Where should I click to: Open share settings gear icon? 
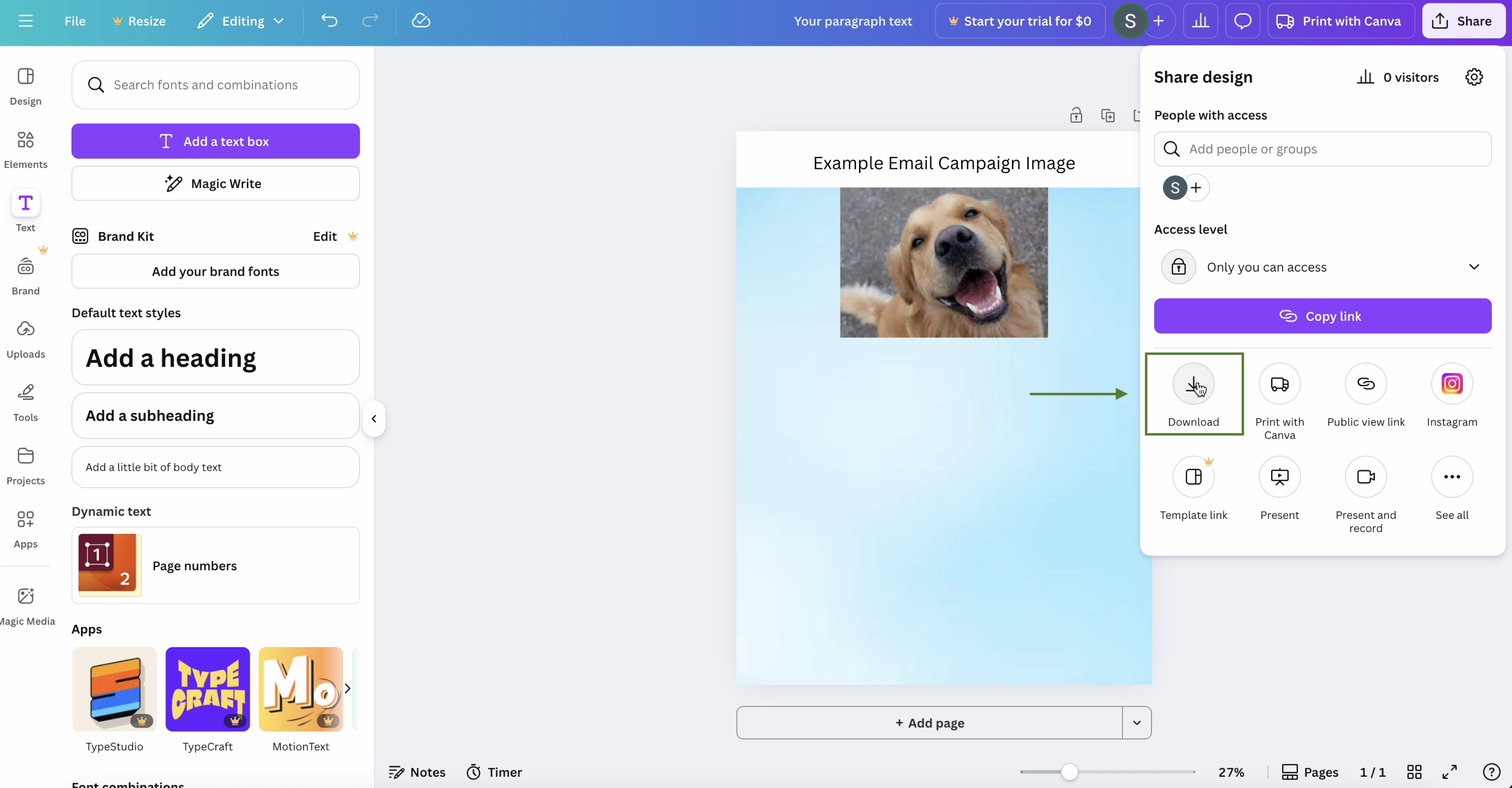tap(1474, 77)
